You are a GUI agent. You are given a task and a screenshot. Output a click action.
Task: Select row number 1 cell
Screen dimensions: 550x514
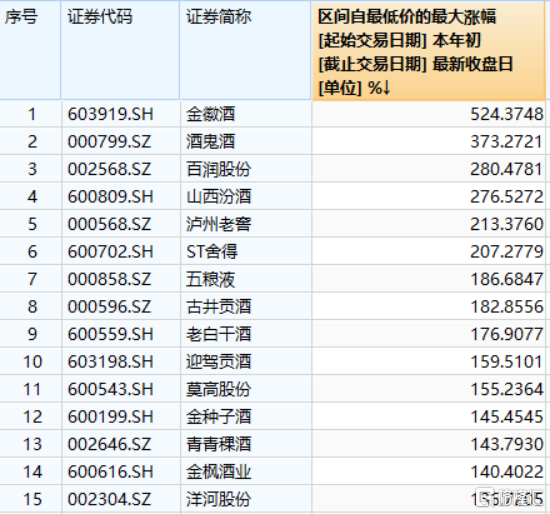31,114
